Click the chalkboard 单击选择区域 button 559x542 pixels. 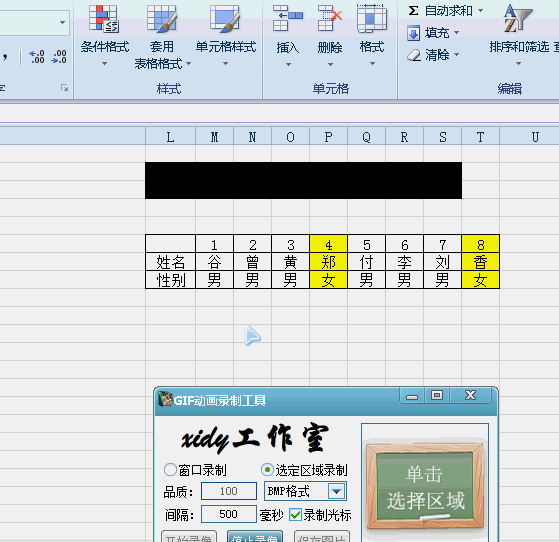pos(425,487)
